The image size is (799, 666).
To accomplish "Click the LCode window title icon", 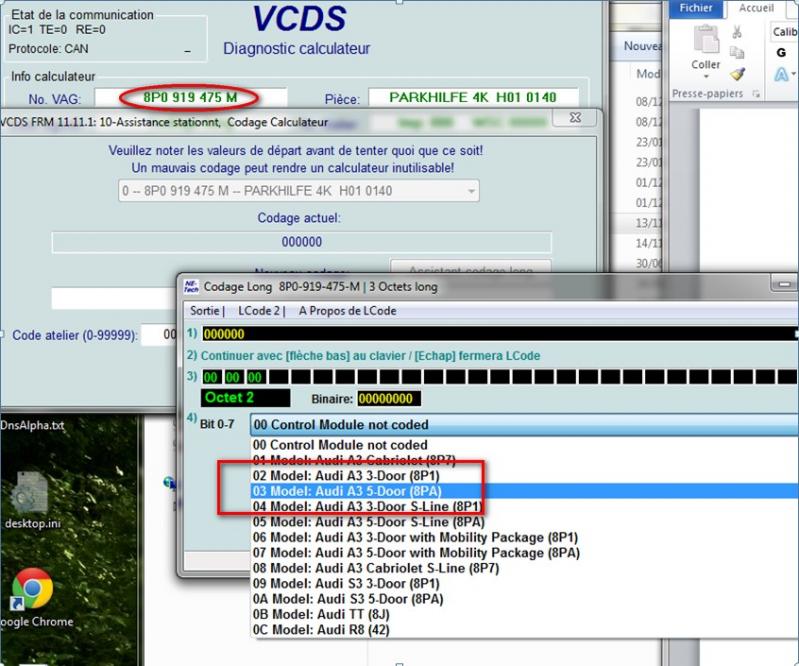I will [191, 286].
